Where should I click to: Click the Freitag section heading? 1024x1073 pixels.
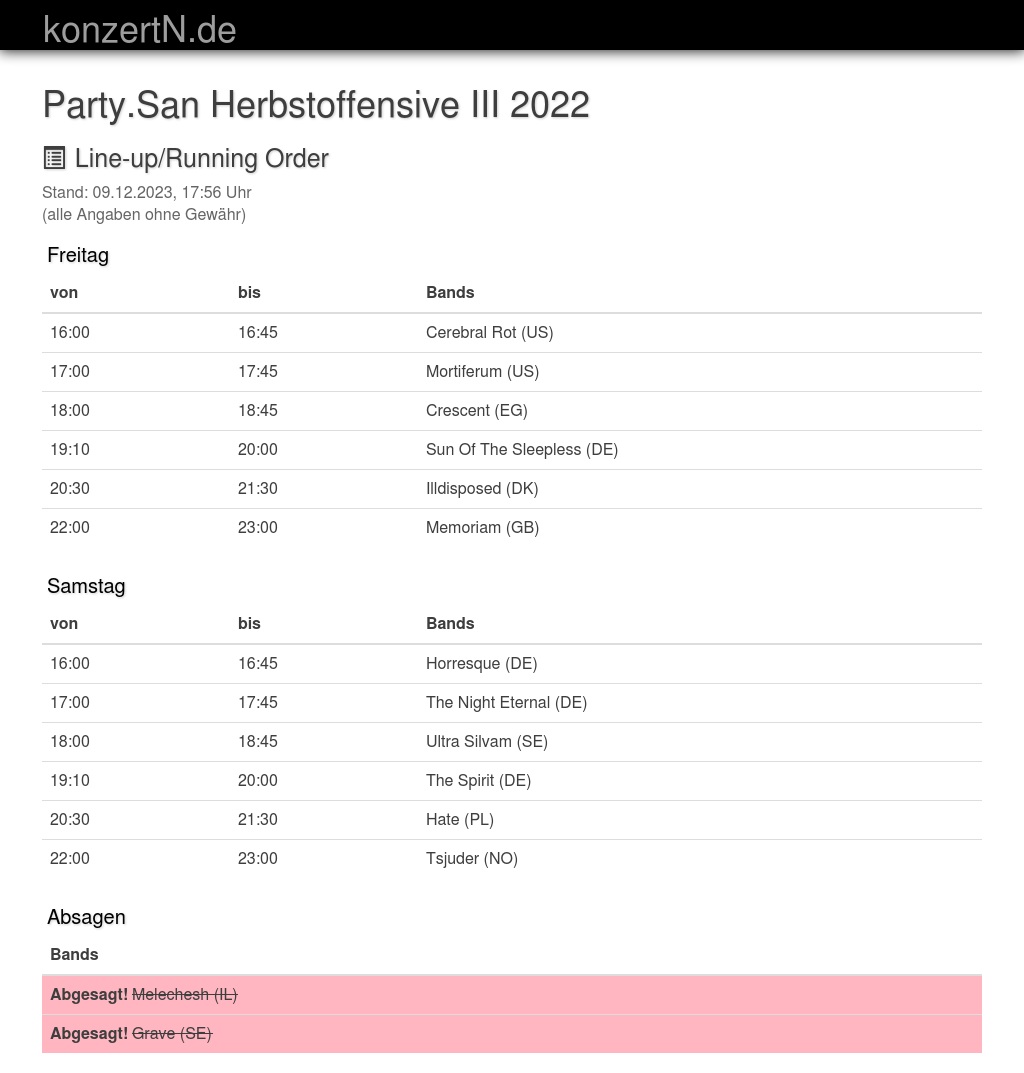point(78,255)
